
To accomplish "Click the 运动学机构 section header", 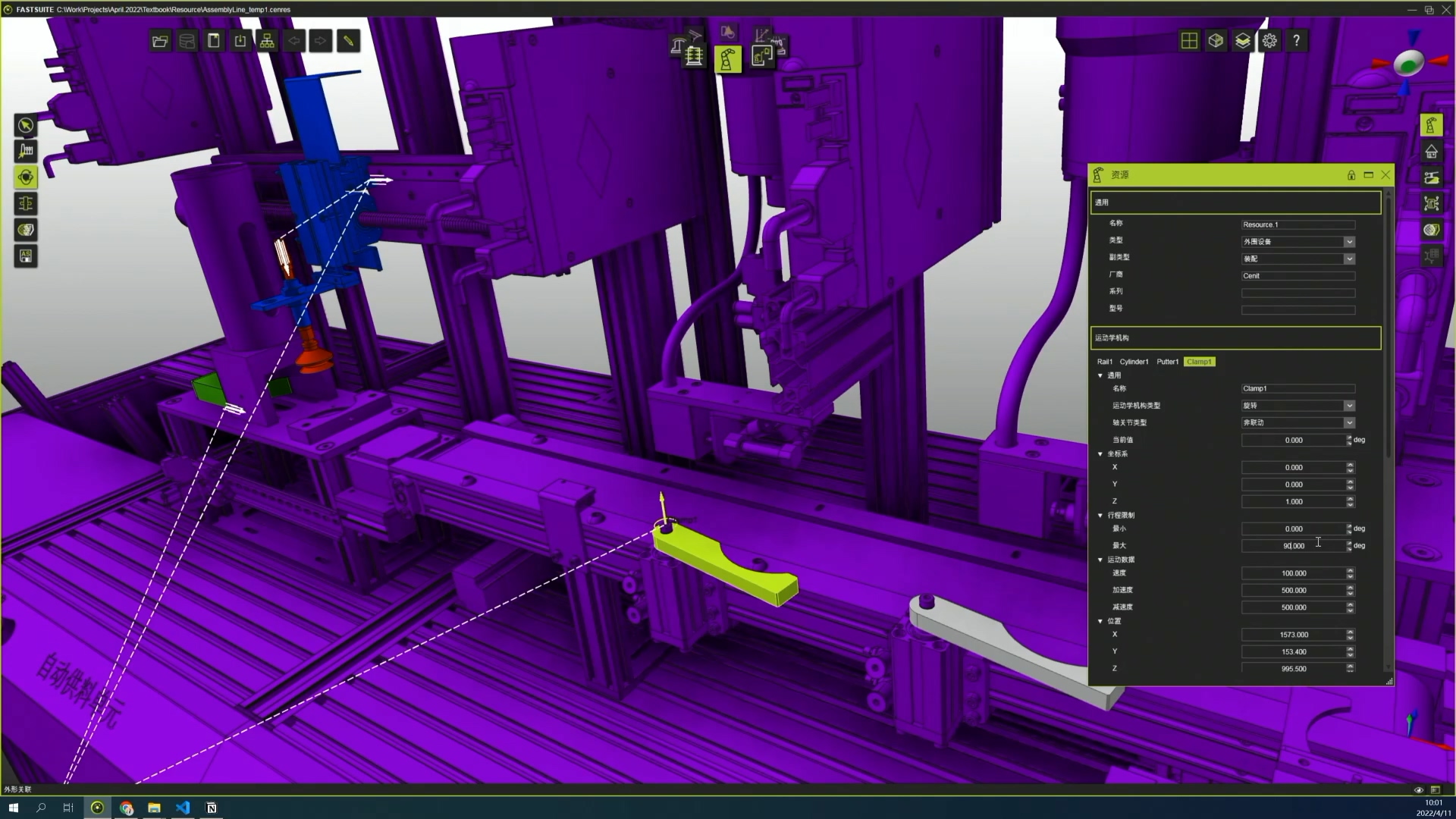I will 1235,338.
